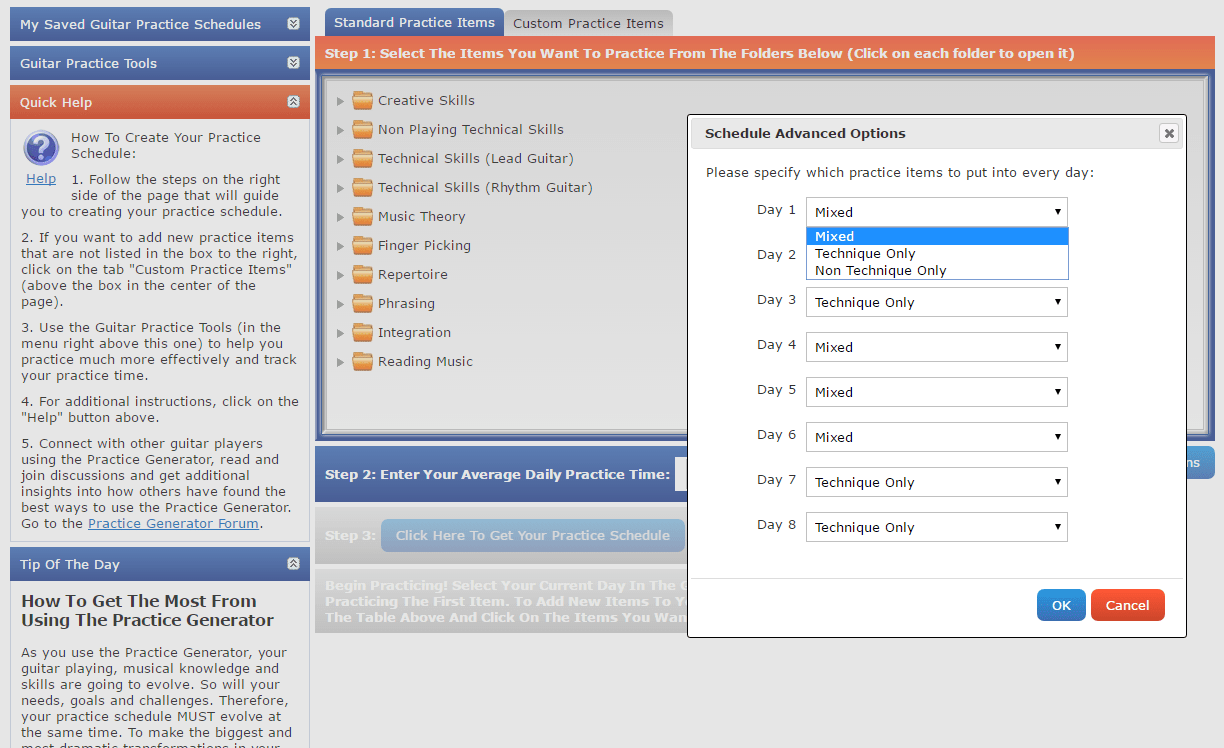Click the Music Theory folder icon
This screenshot has width=1224, height=748.
tap(362, 216)
